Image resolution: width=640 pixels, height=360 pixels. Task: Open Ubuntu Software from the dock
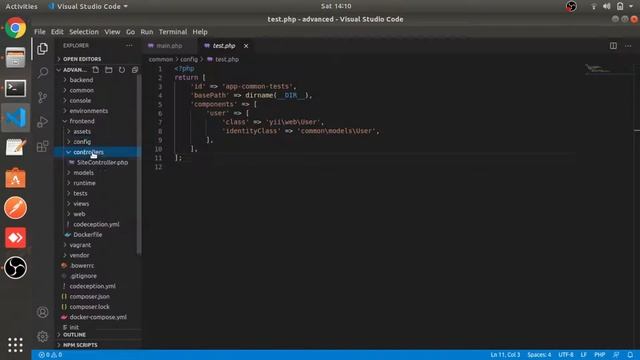(x=16, y=178)
